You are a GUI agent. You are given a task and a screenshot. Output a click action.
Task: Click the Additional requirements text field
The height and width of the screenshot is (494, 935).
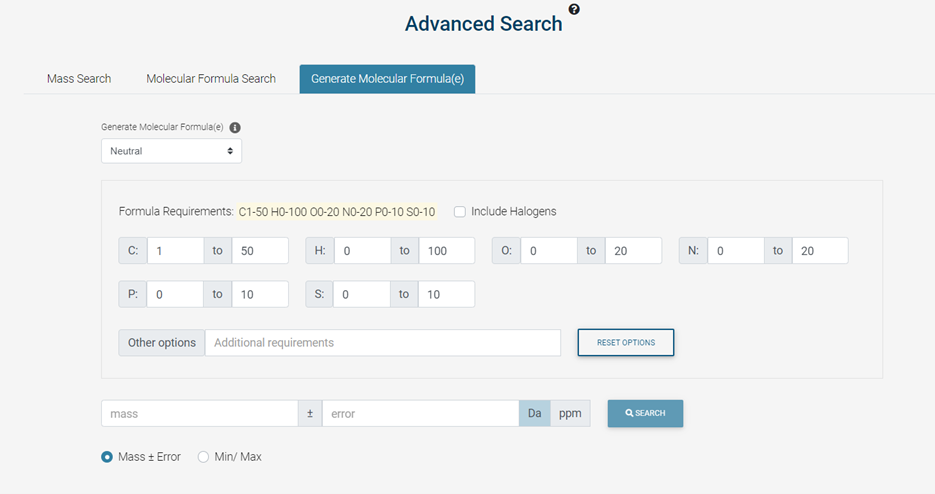pyautogui.click(x=383, y=343)
